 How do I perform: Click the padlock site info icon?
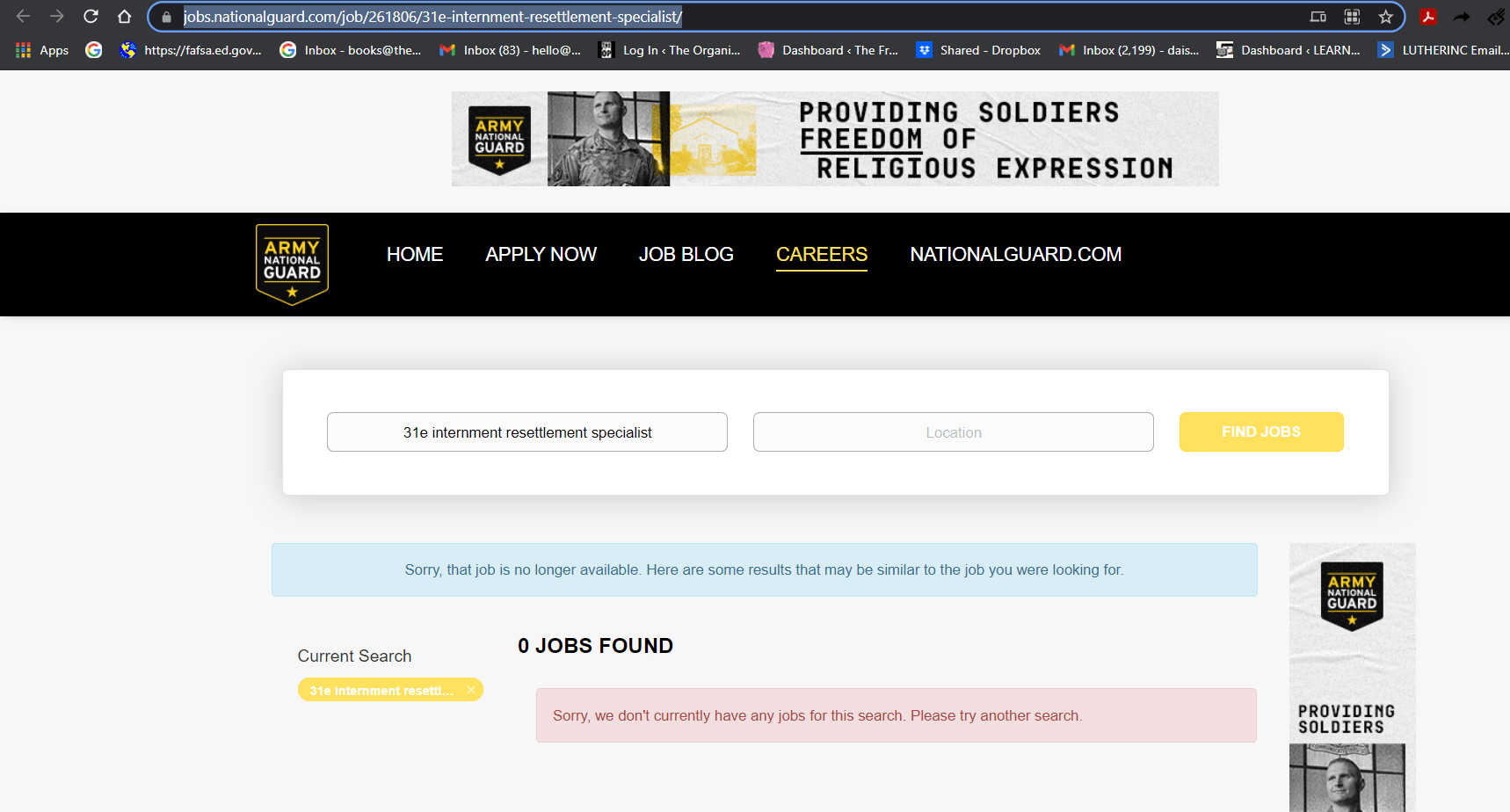point(166,17)
